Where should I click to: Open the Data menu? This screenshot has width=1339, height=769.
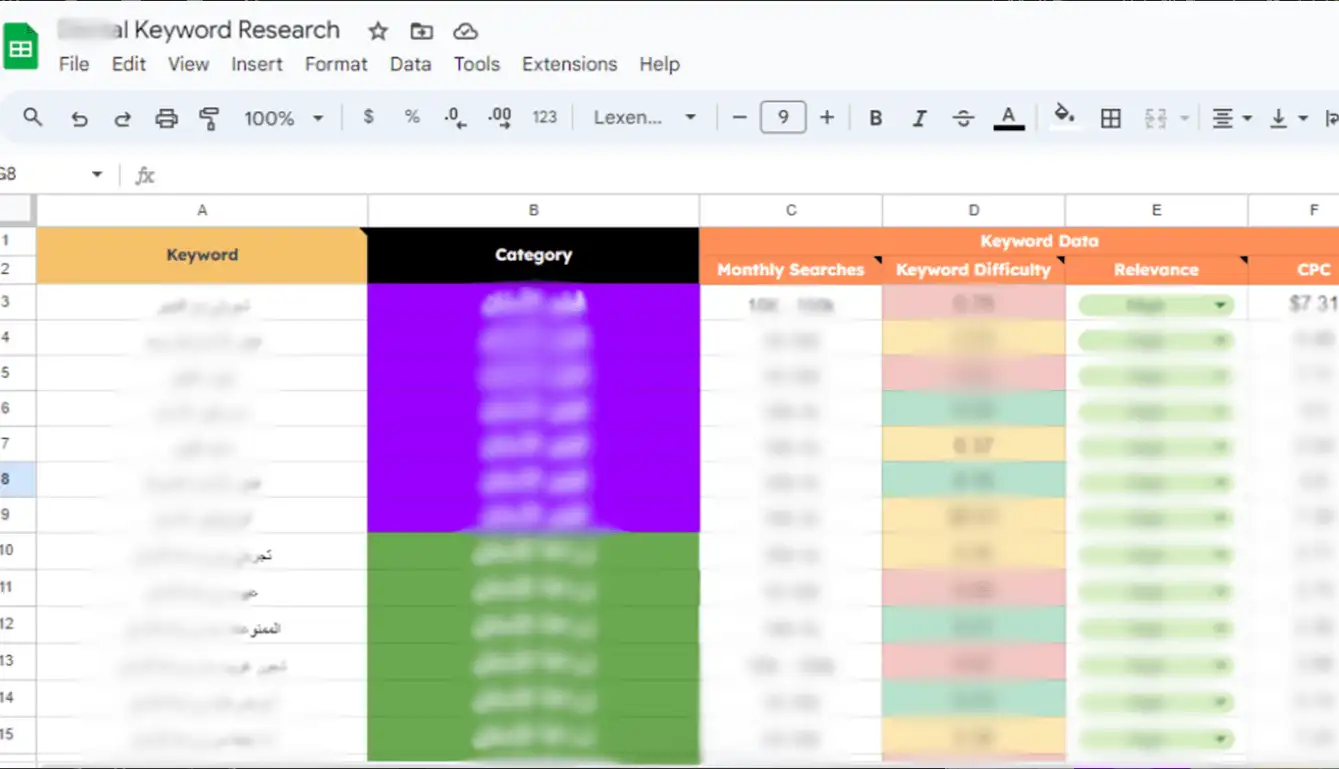point(411,64)
